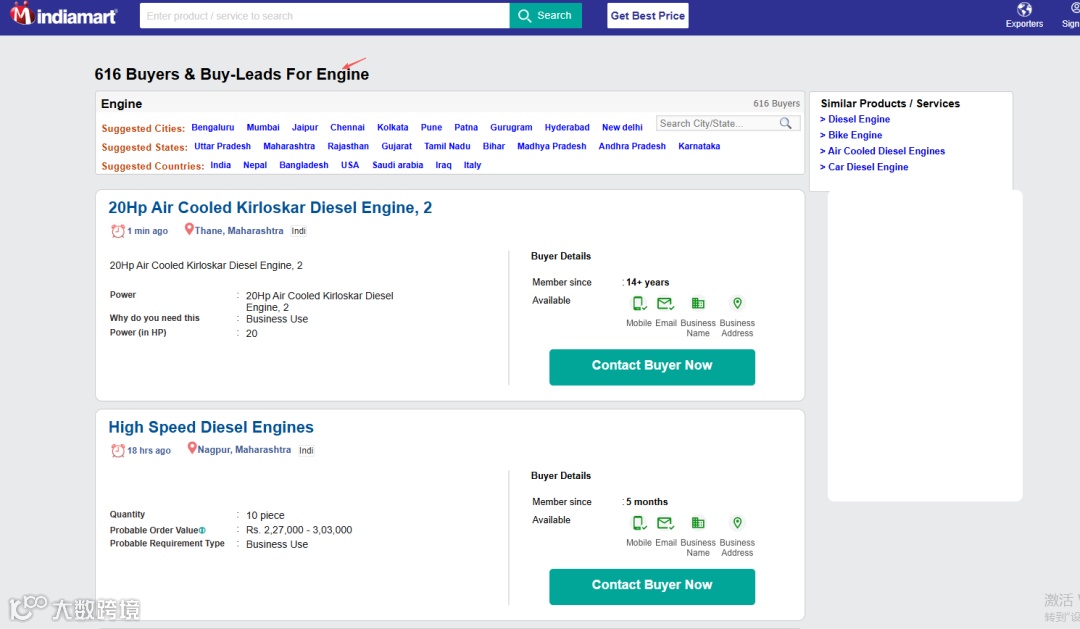
Task: Focus the Search City/State field
Action: tap(717, 123)
